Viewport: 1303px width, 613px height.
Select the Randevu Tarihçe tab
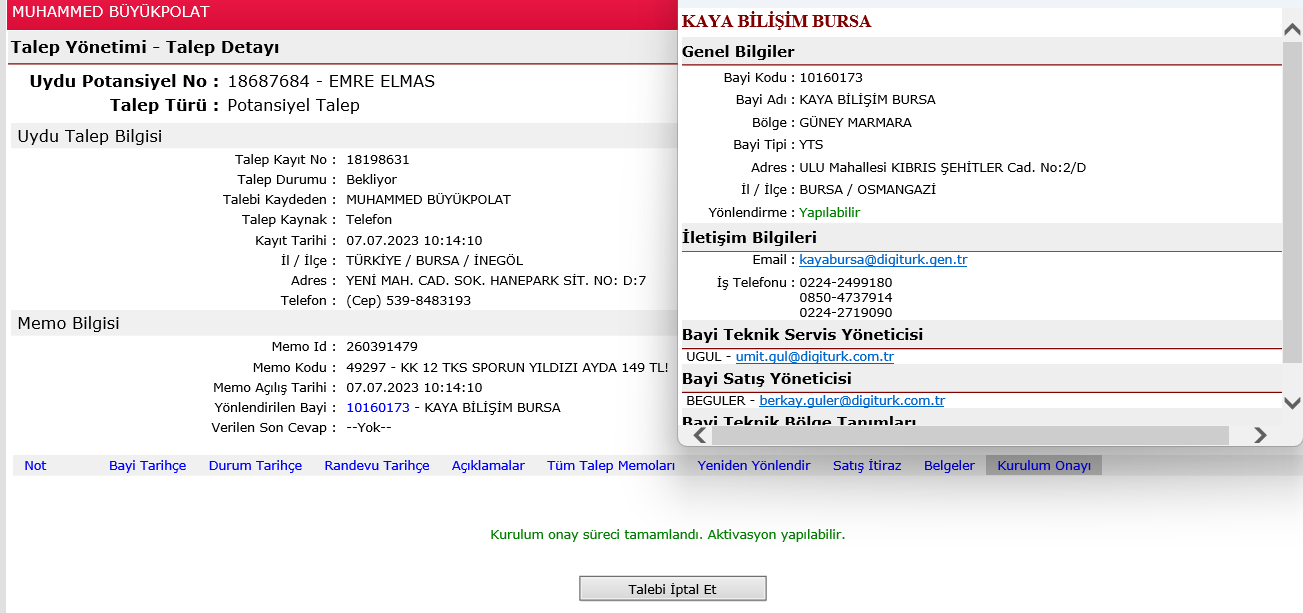coord(377,466)
